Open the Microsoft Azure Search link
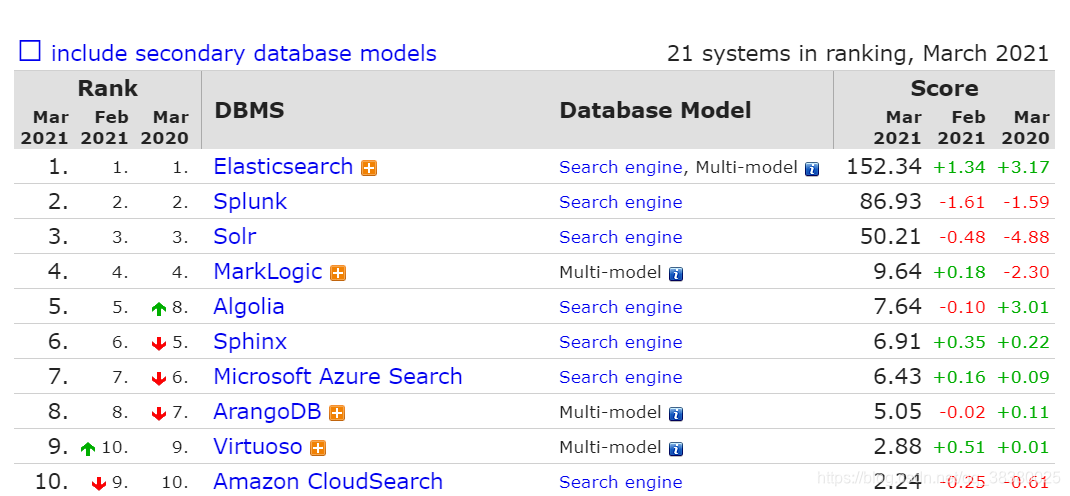Screen dimensions: 1070x496 338,376
